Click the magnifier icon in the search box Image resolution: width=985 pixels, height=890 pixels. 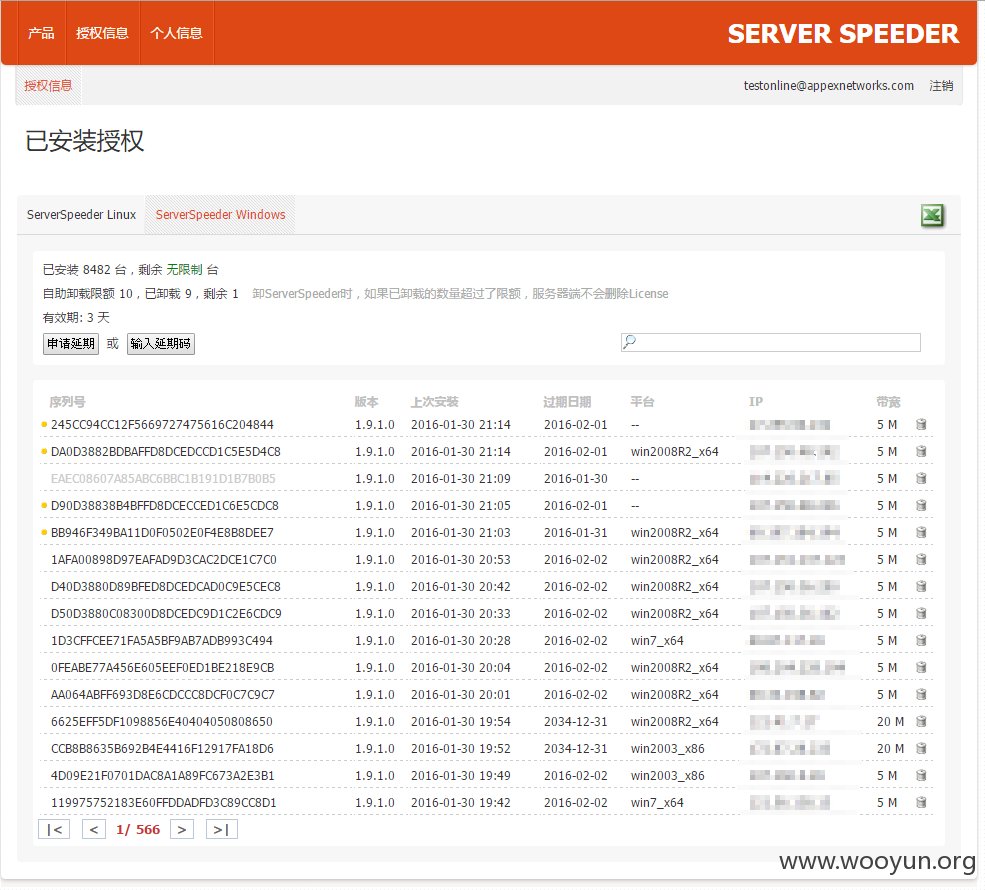click(629, 342)
